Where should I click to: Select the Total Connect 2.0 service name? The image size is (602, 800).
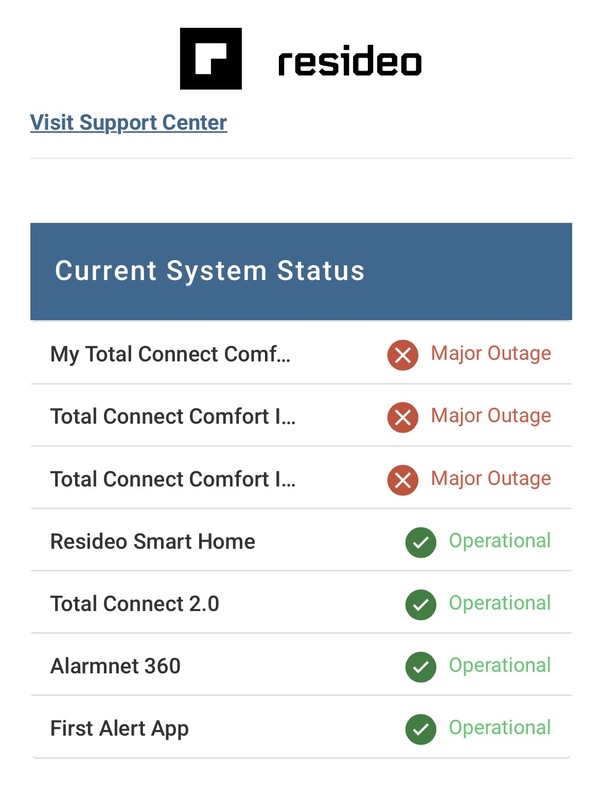point(135,604)
